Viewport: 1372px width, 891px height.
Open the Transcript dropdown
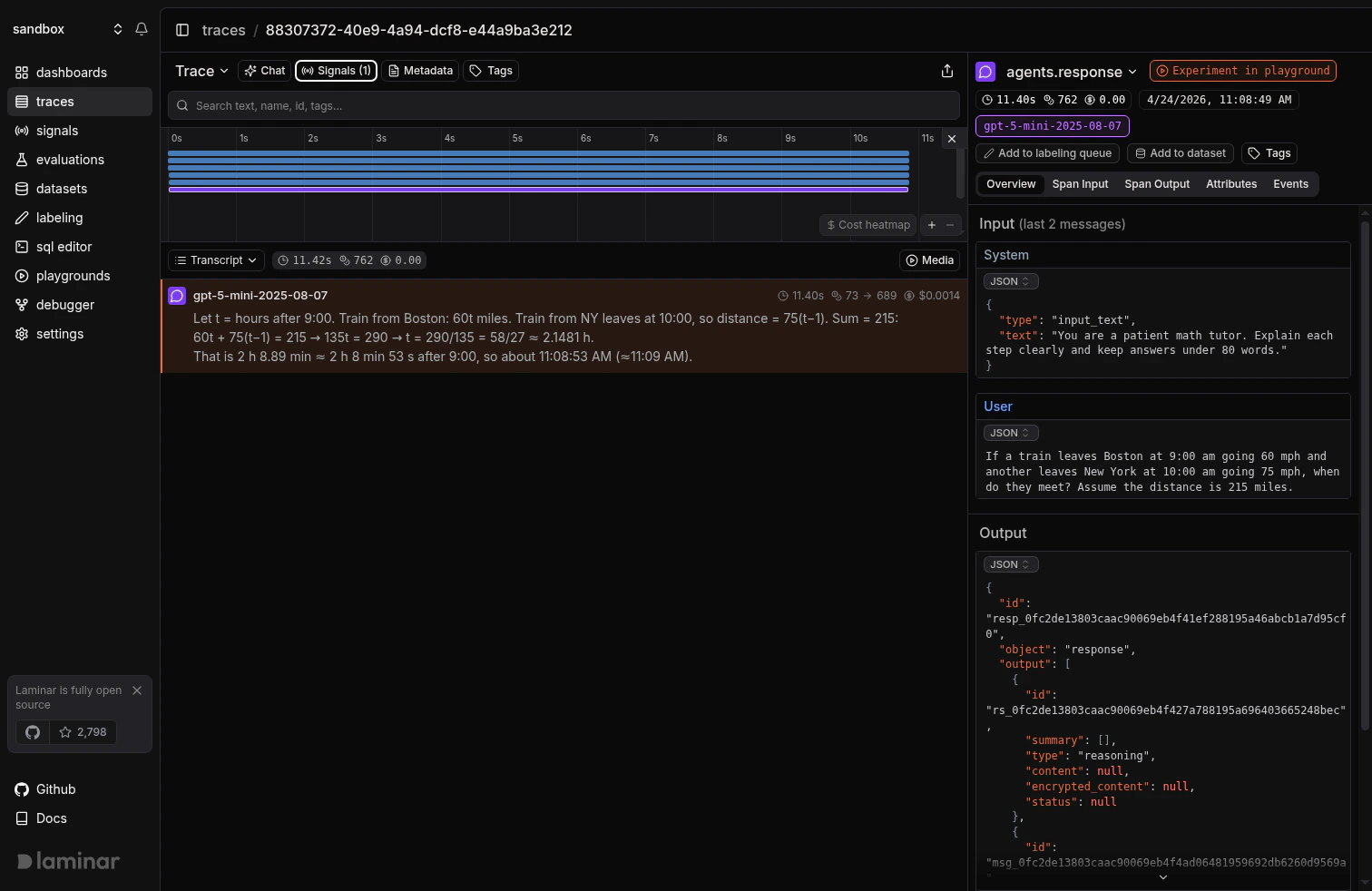coord(215,260)
